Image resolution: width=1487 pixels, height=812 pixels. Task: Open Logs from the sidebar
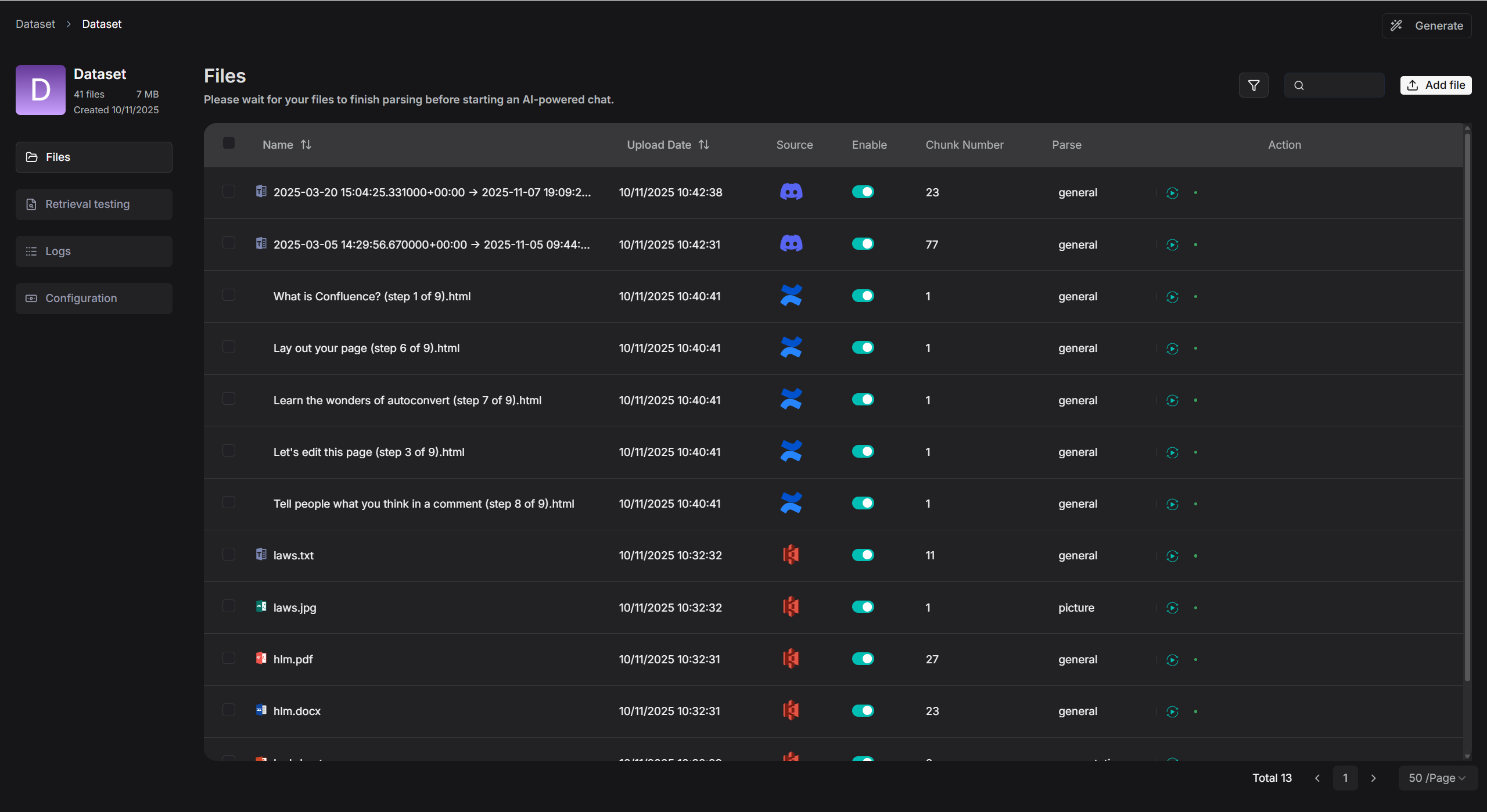93,251
